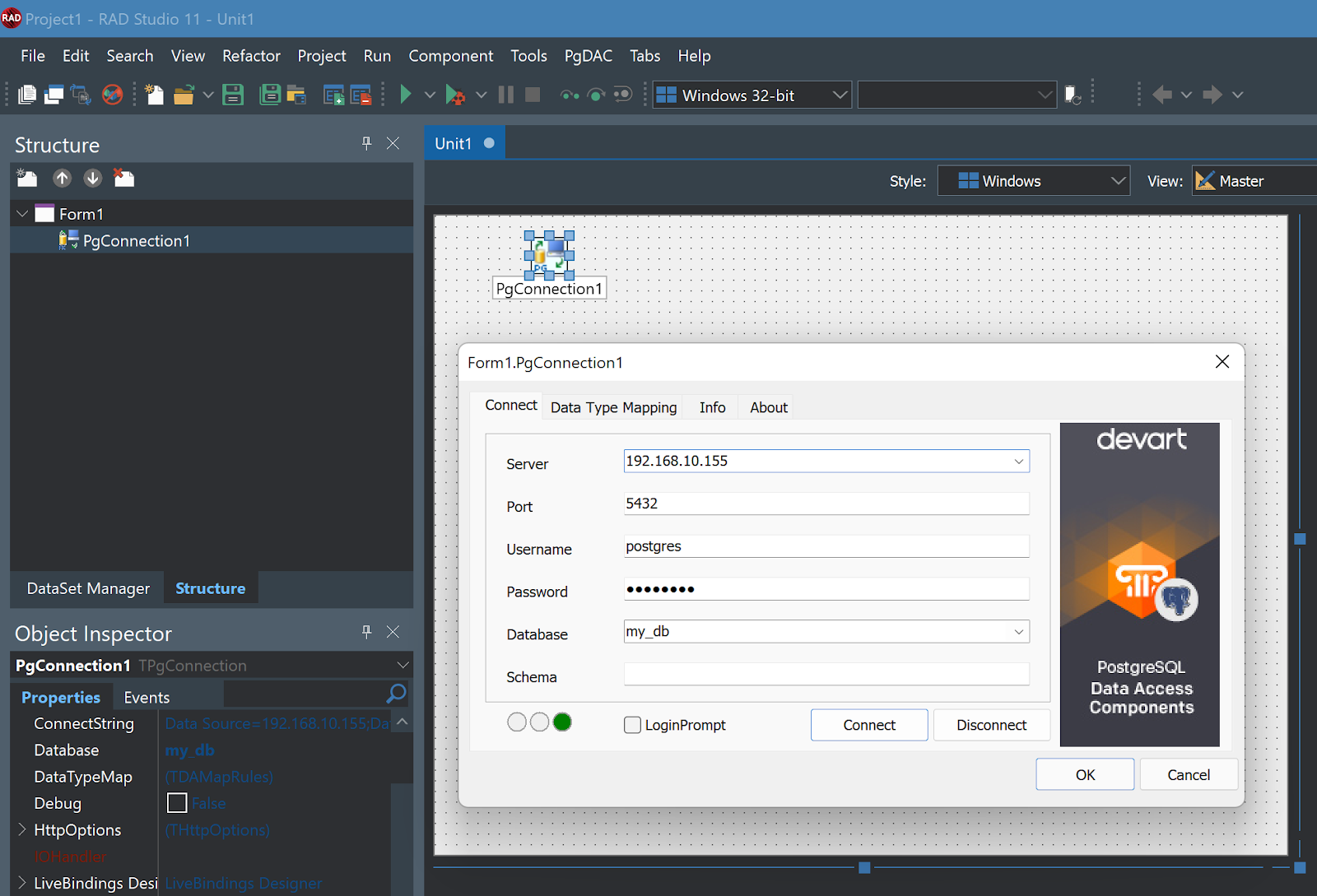Open the PgDAC menu

(x=588, y=56)
